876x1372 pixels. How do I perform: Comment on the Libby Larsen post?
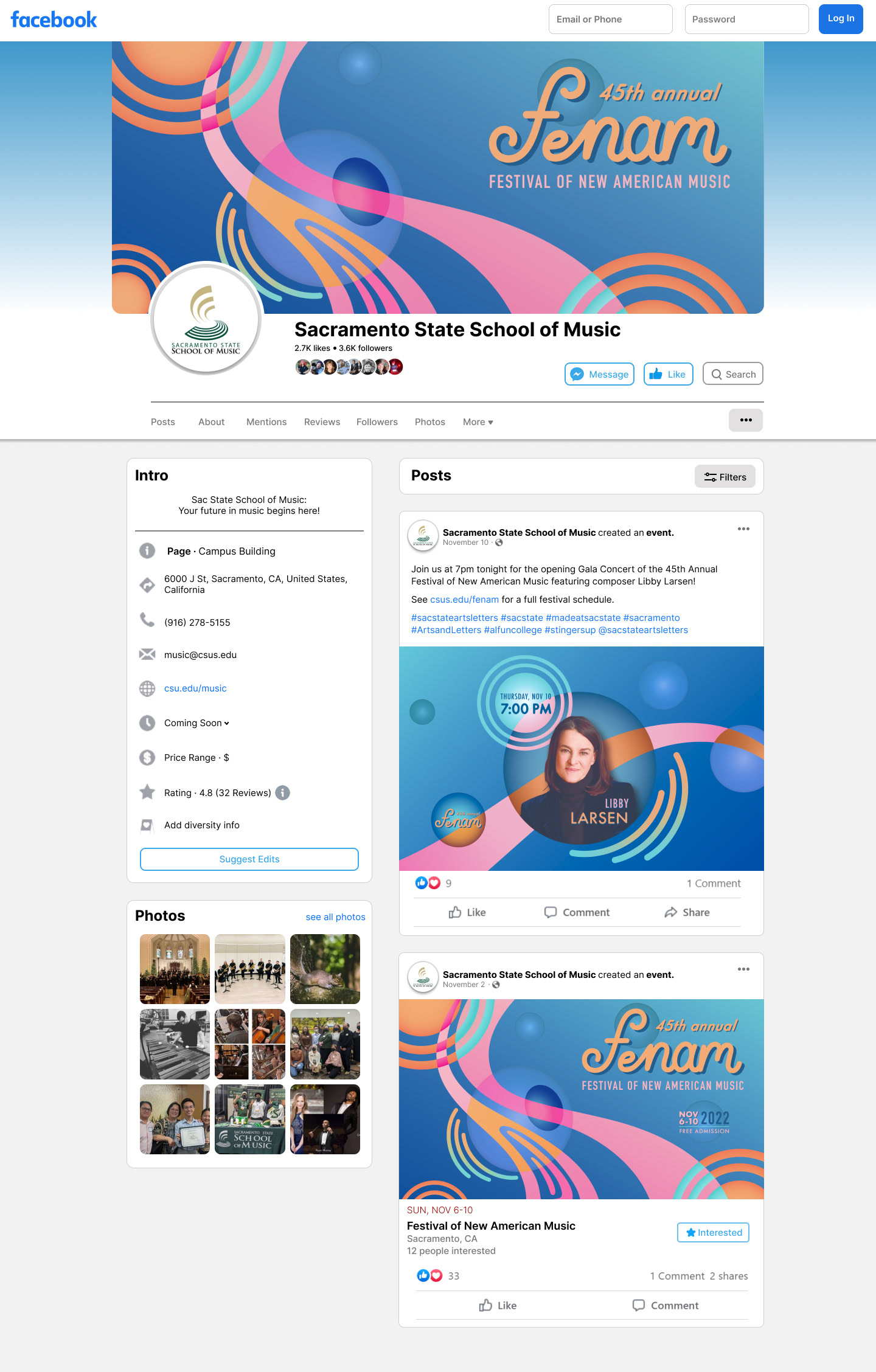click(577, 912)
